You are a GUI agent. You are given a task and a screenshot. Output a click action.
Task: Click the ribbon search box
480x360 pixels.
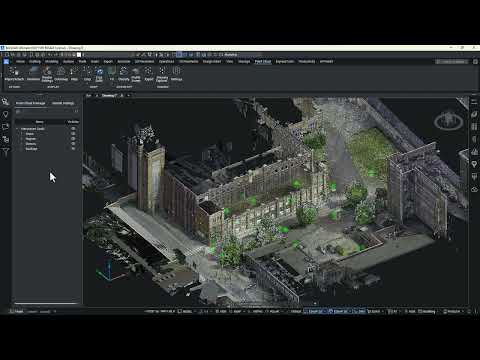point(451,62)
